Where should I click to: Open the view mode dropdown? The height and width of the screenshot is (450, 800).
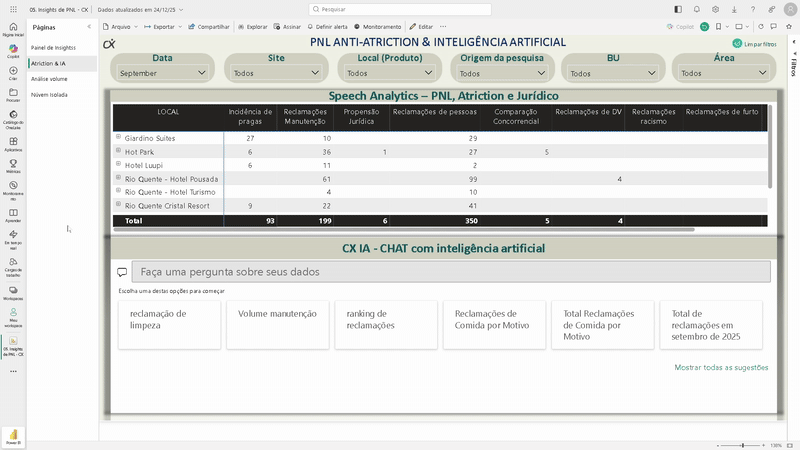coord(742,27)
